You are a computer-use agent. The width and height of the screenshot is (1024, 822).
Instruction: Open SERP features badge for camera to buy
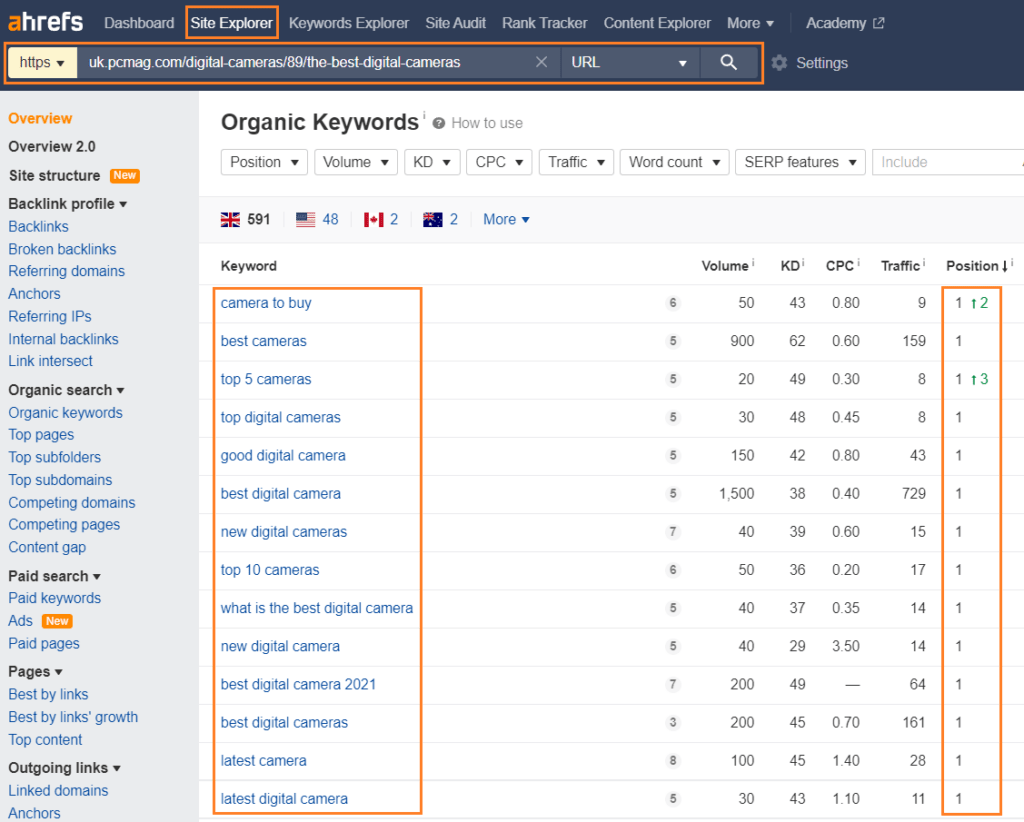(x=673, y=303)
